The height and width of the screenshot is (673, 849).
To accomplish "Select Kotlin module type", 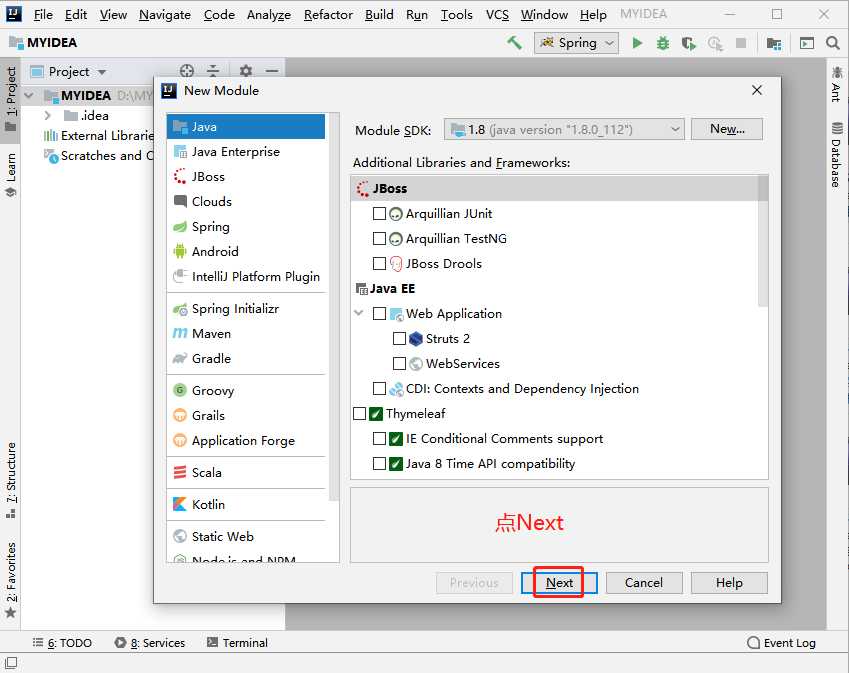I will pyautogui.click(x=246, y=505).
